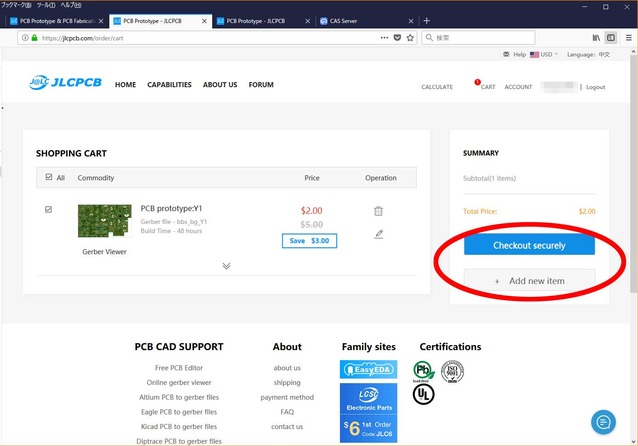Open a new browser tab with plus

[x=426, y=21]
